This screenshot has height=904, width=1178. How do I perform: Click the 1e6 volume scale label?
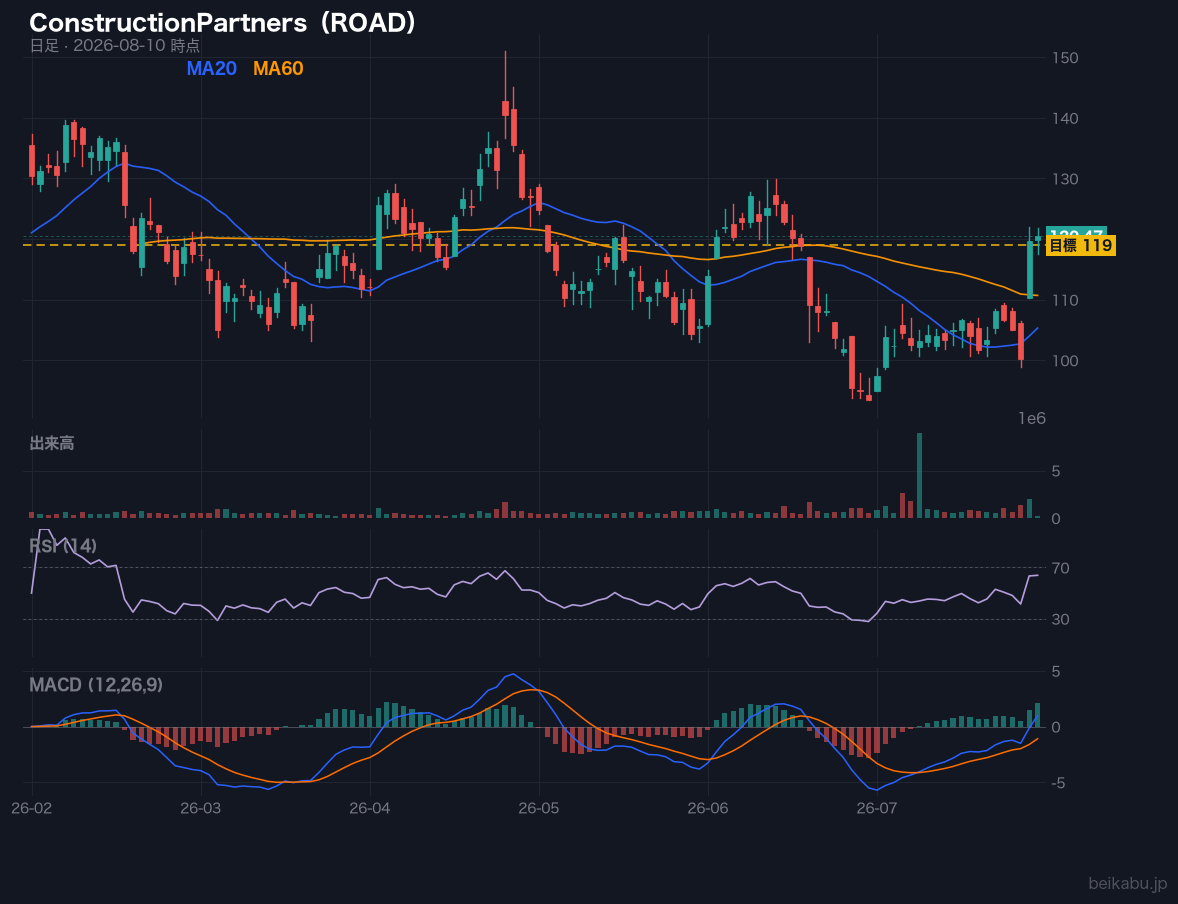click(x=1032, y=419)
